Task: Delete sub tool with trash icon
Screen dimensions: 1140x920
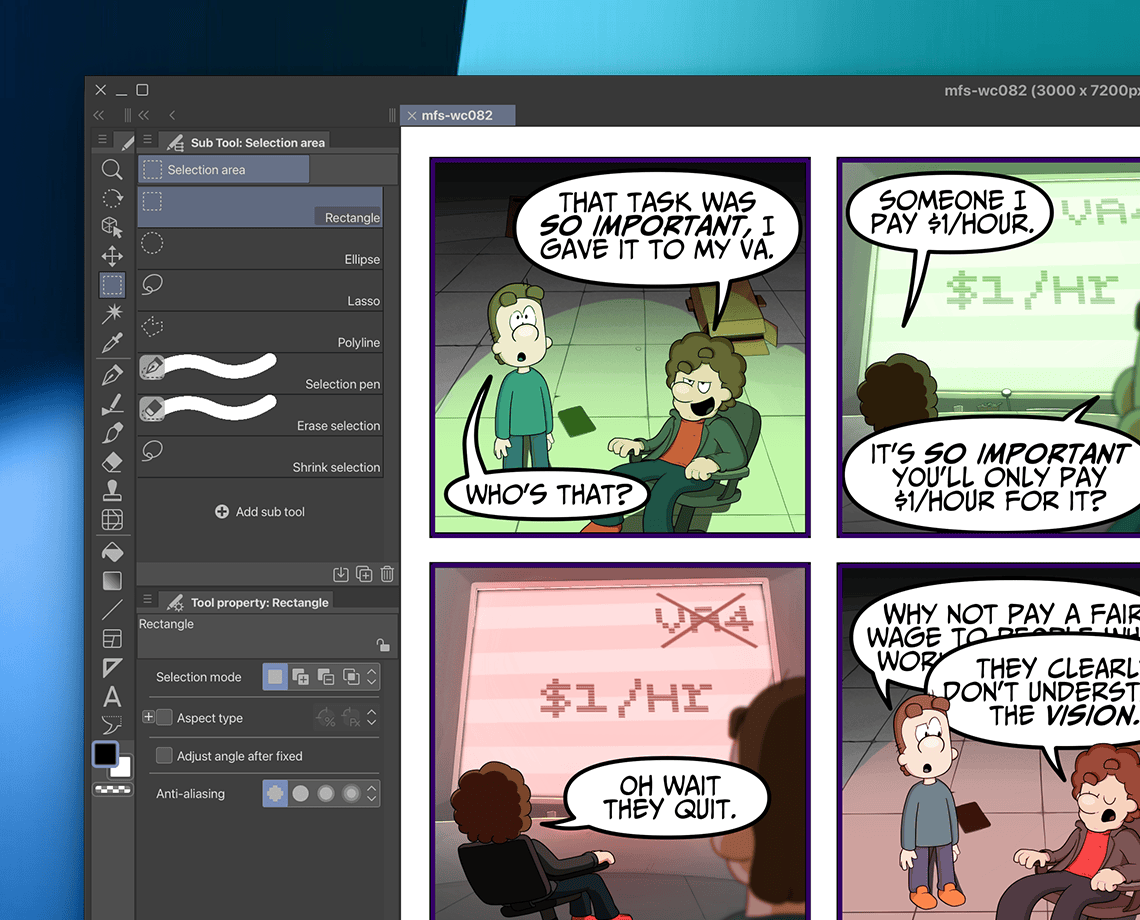Action: [387, 574]
